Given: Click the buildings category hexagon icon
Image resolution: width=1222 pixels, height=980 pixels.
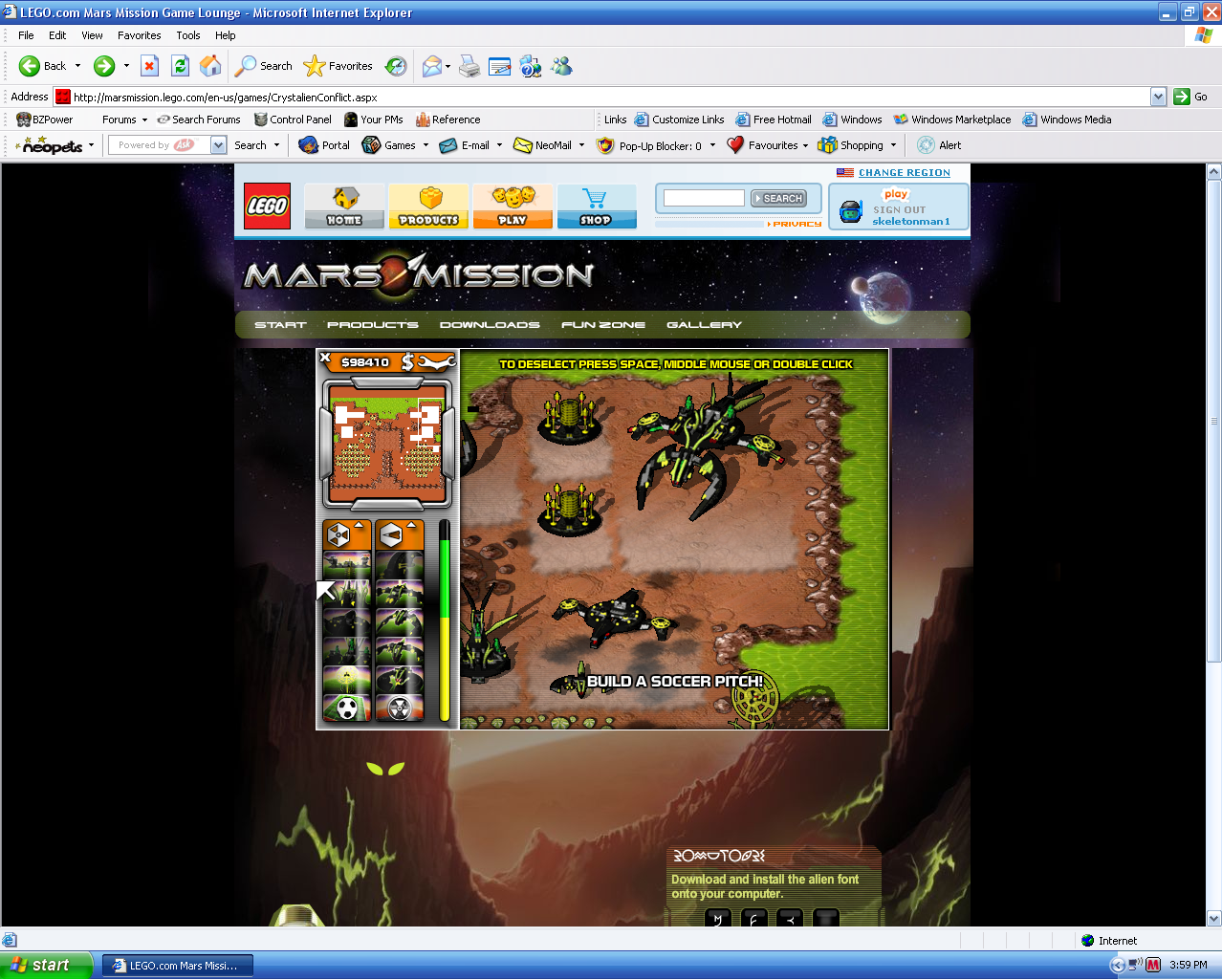Looking at the screenshot, I should click(x=338, y=535).
